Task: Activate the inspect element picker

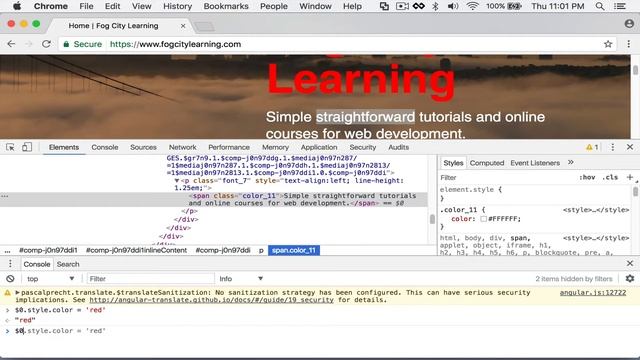Action: point(10,147)
